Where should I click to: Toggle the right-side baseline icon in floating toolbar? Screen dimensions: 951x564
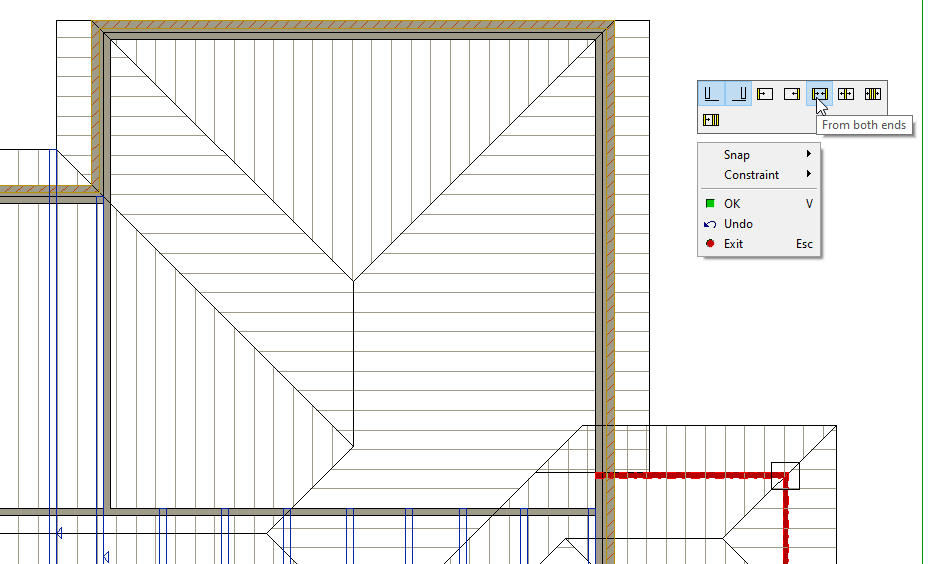click(739, 94)
